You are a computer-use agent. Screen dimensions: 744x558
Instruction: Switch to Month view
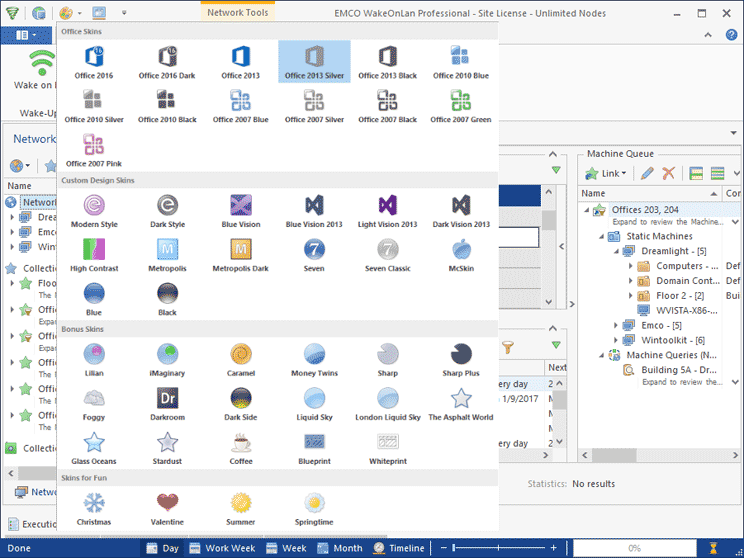338,548
